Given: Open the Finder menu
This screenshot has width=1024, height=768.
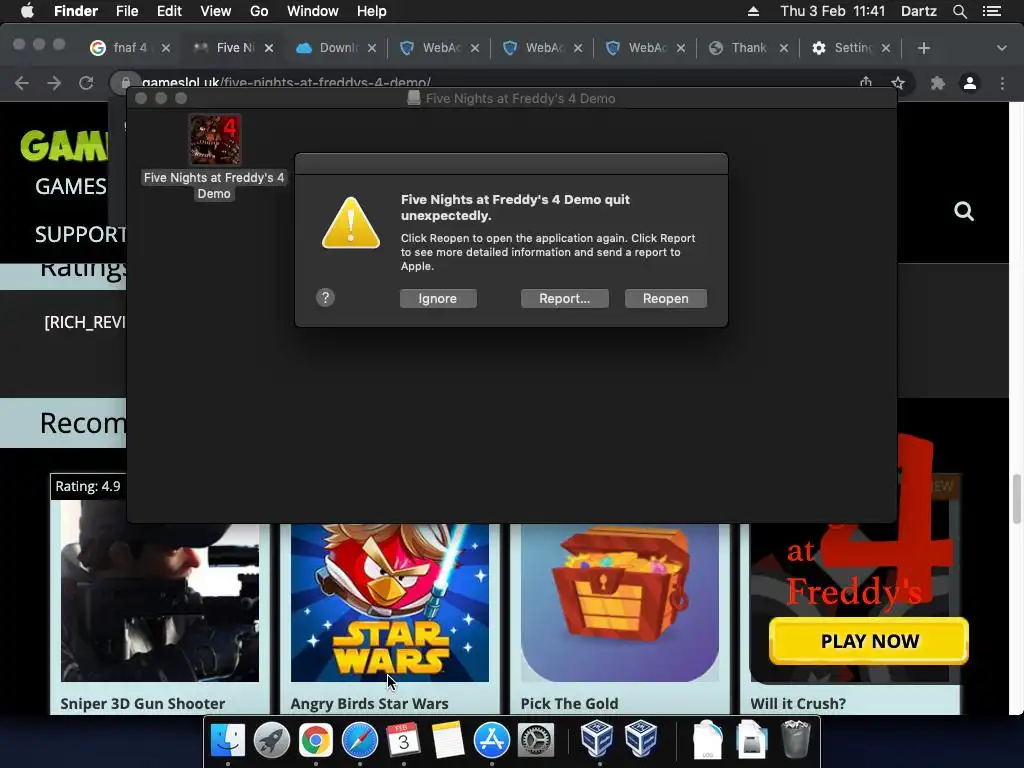Looking at the screenshot, I should 76,11.
